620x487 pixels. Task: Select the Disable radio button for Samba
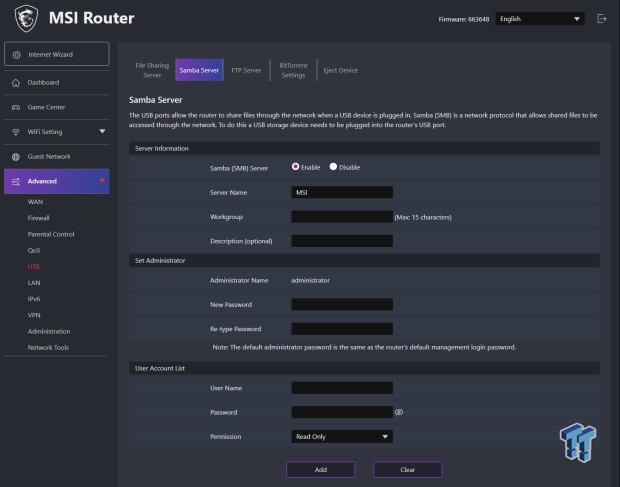(x=333, y=166)
